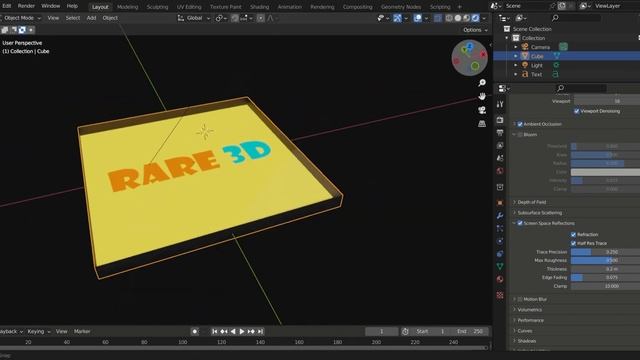Viewport: 640px width, 360px height.
Task: Click the Bloom Color swatch
Action: 605,172
